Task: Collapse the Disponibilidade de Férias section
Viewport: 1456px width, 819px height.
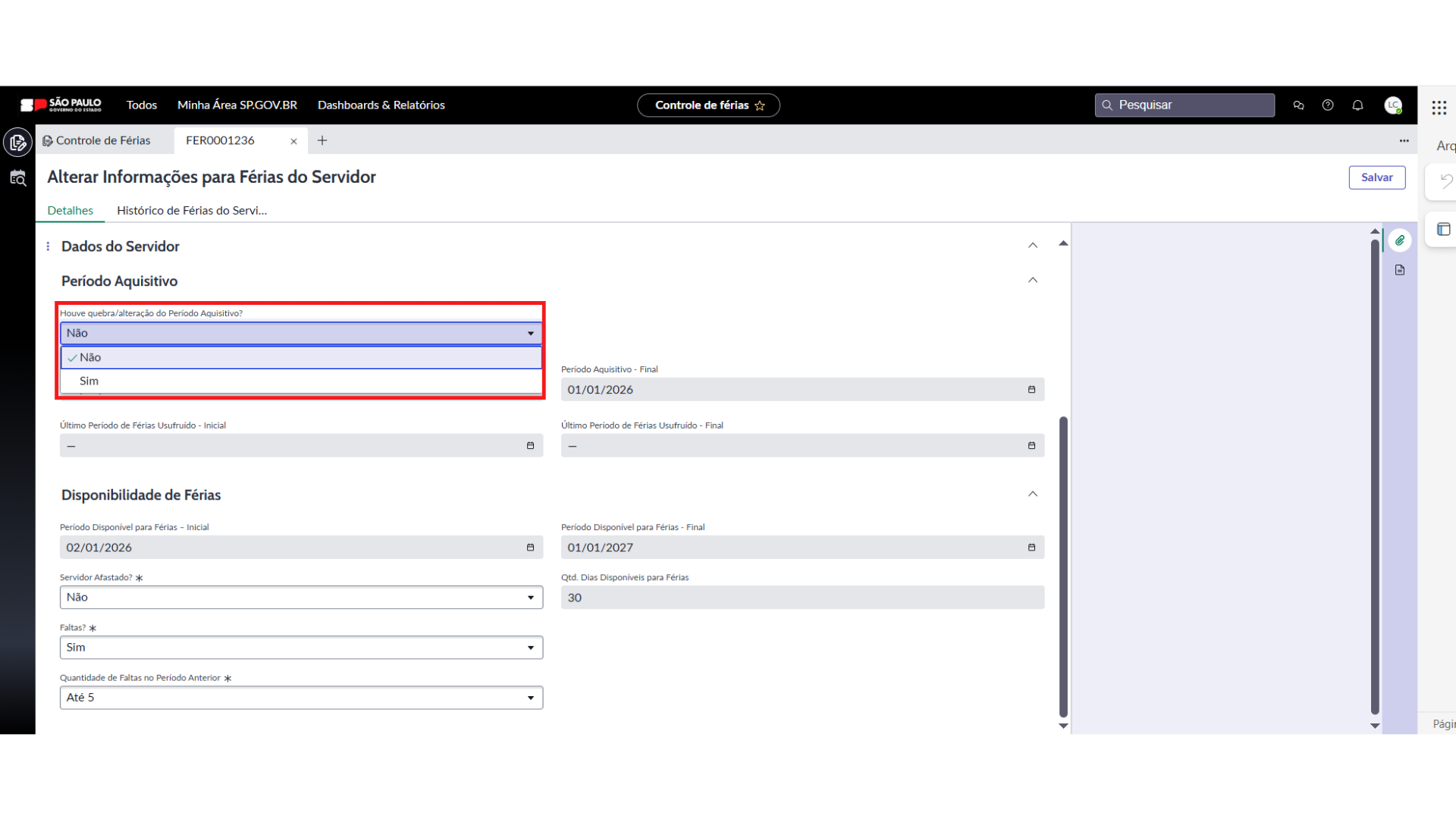Action: (x=1032, y=494)
